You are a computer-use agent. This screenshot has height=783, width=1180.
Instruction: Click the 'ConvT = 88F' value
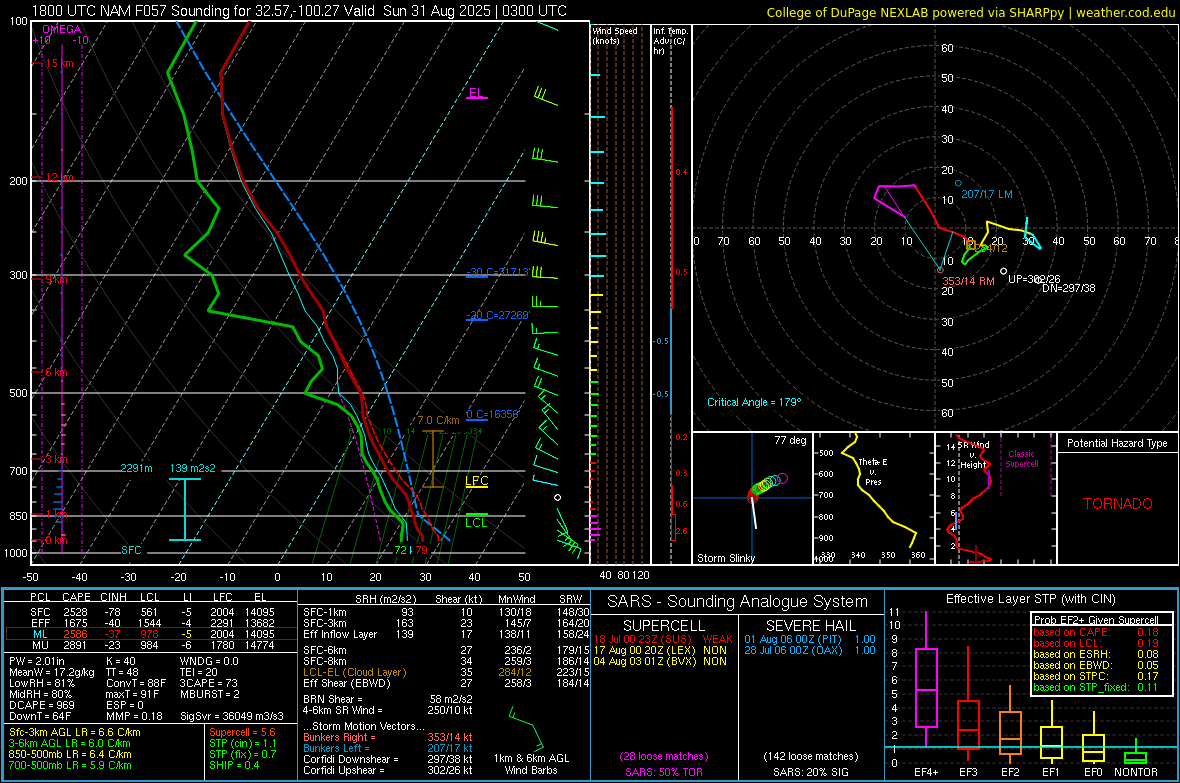coord(135,684)
